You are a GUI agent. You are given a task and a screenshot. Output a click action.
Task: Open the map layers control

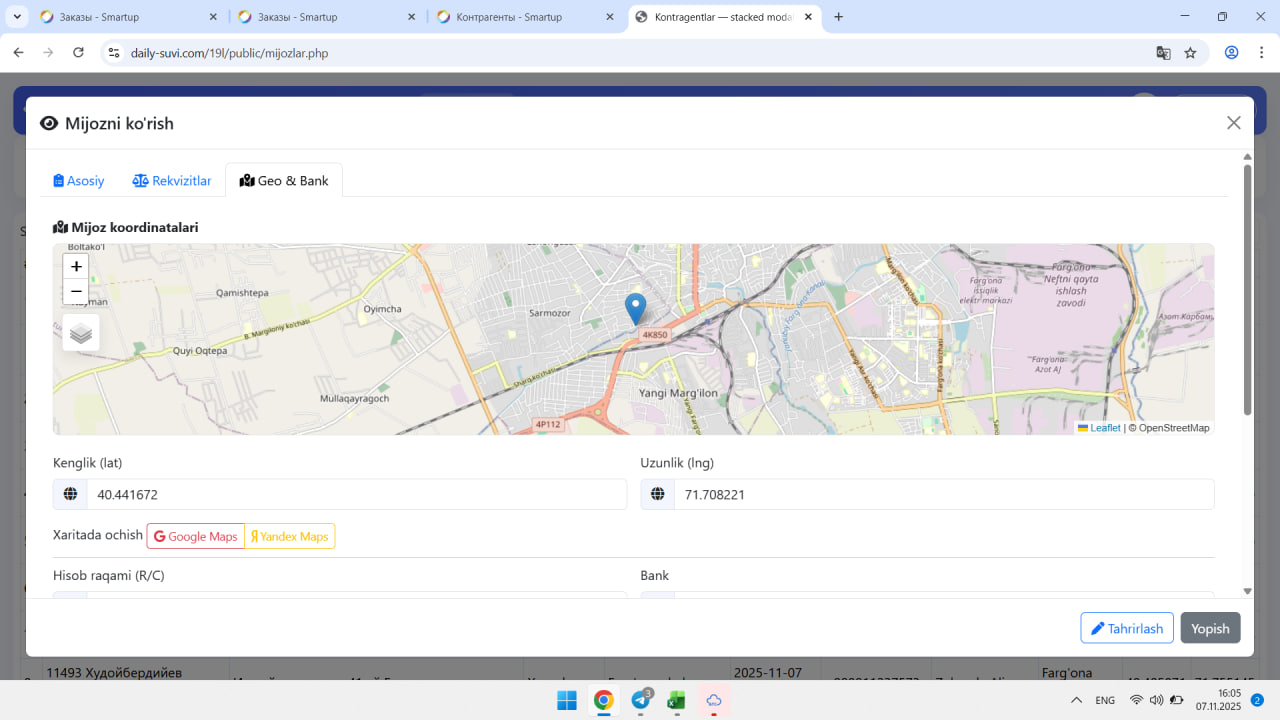(81, 333)
